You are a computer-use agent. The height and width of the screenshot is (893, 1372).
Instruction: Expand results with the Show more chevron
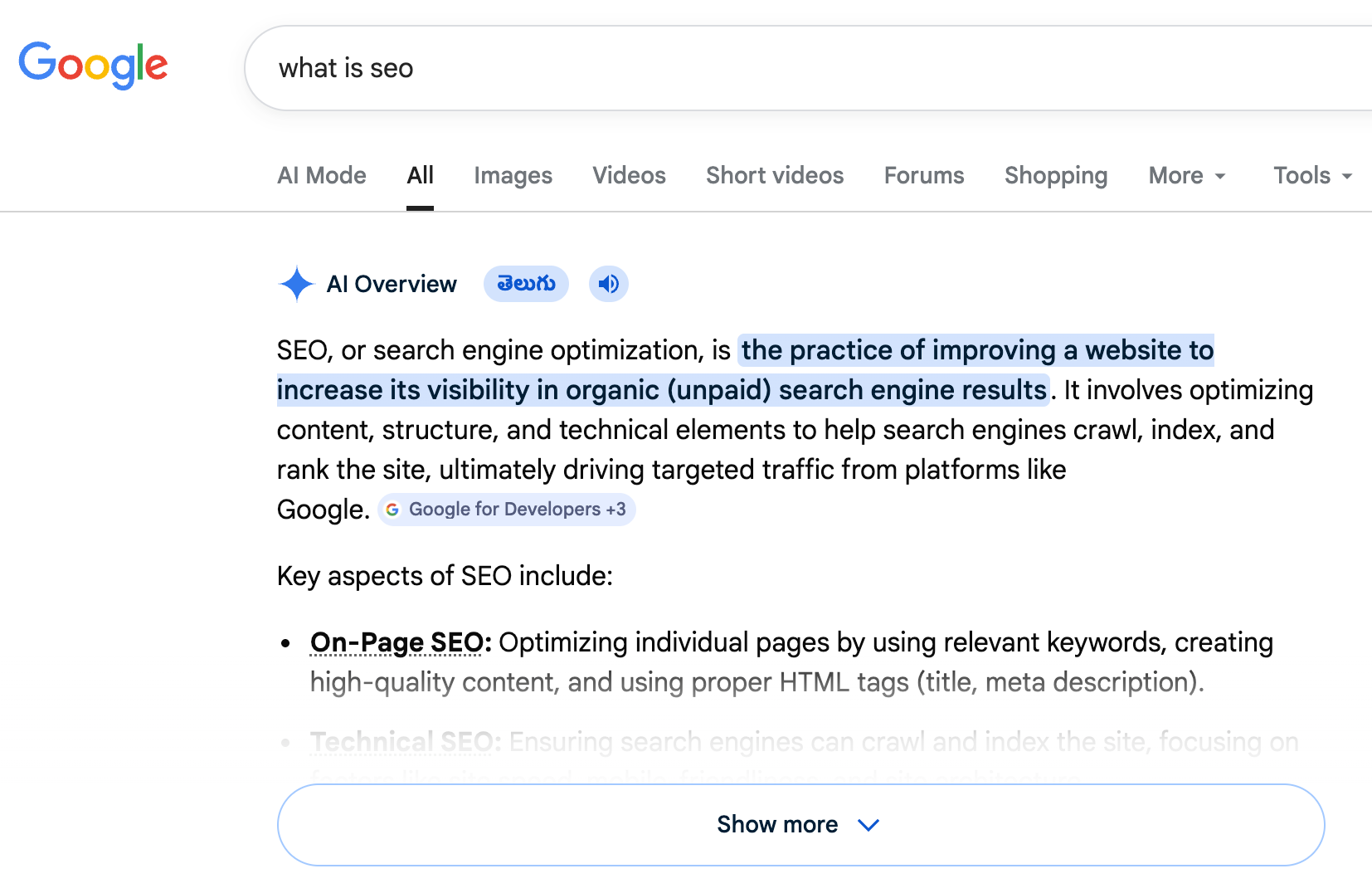(868, 825)
